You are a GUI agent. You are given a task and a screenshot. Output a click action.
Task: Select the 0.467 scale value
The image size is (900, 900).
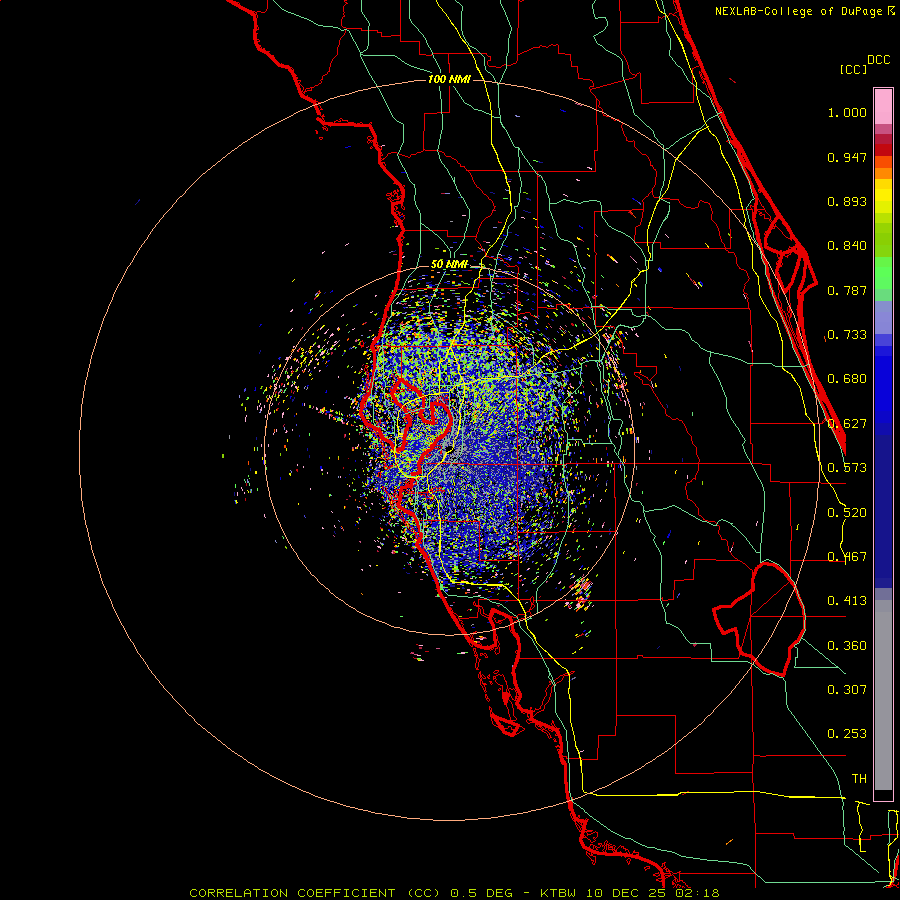[847, 557]
